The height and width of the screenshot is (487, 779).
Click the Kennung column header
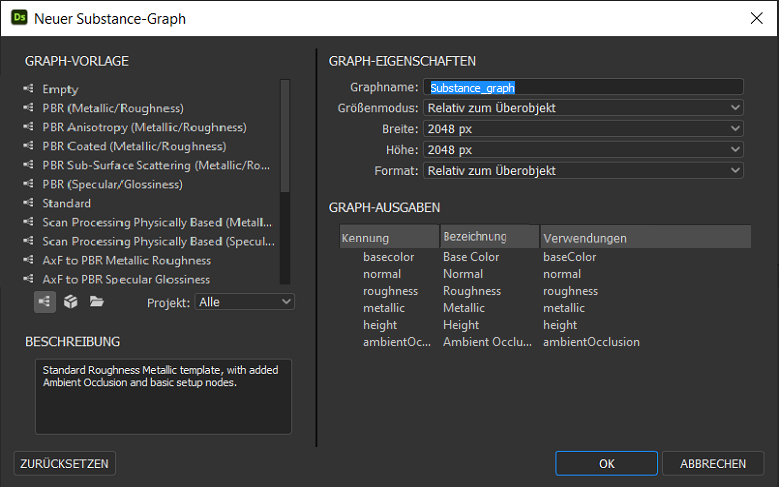(388, 238)
